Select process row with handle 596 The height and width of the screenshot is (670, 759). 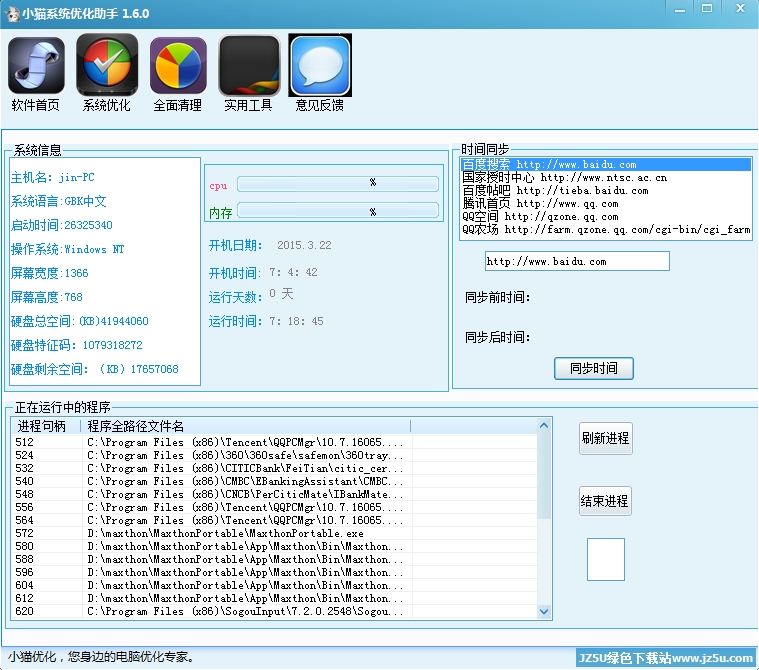[274, 572]
